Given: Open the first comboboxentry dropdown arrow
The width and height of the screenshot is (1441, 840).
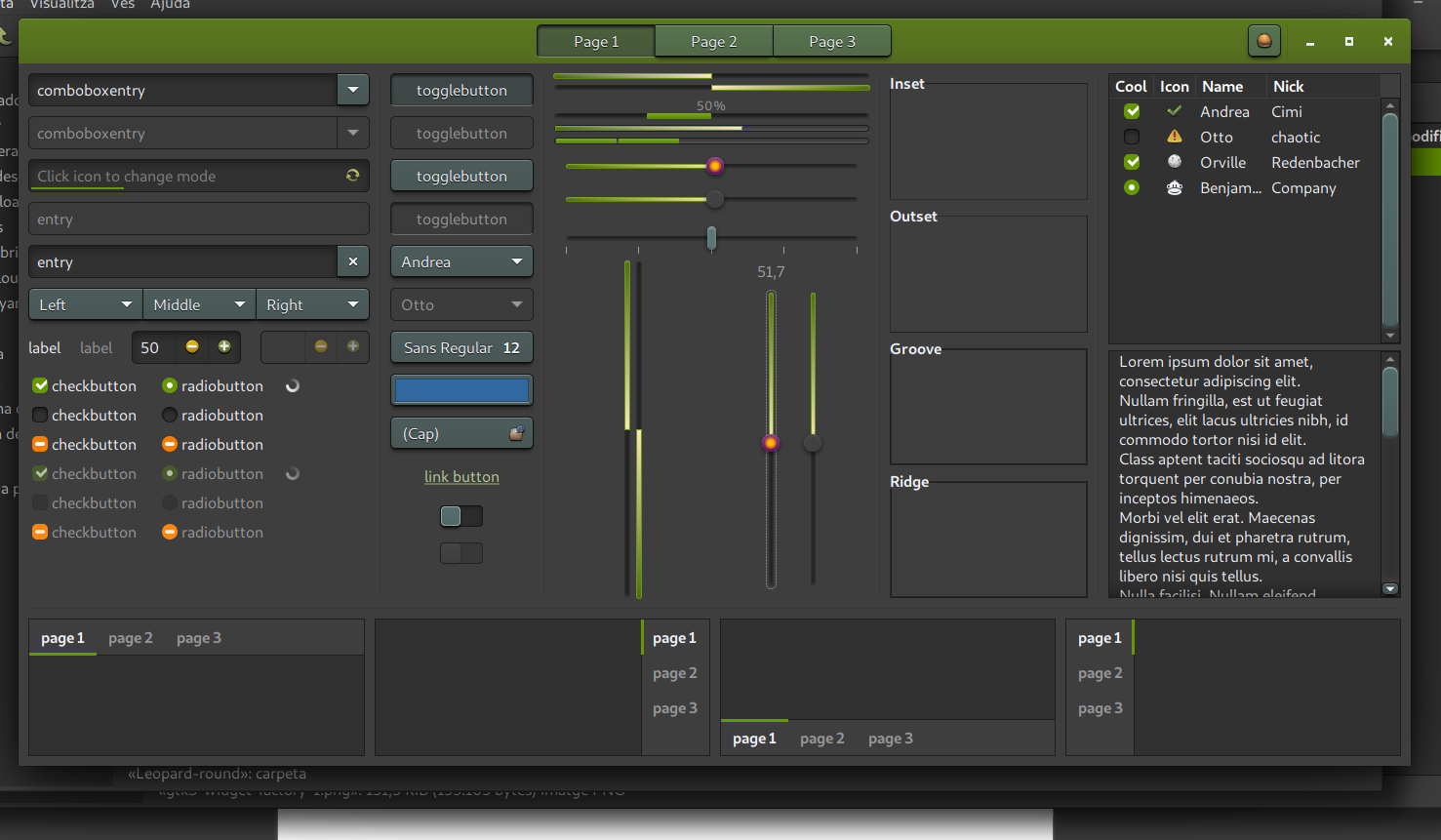Looking at the screenshot, I should pos(353,90).
